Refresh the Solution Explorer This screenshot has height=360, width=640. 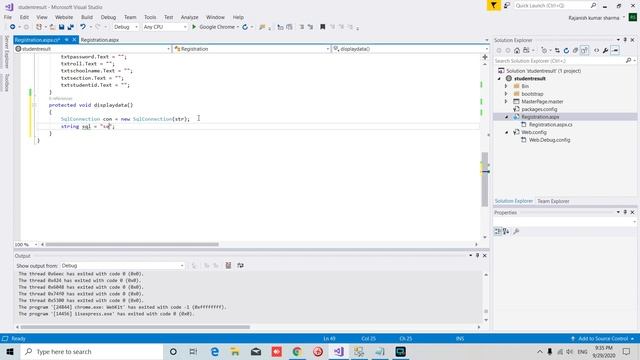566,50
